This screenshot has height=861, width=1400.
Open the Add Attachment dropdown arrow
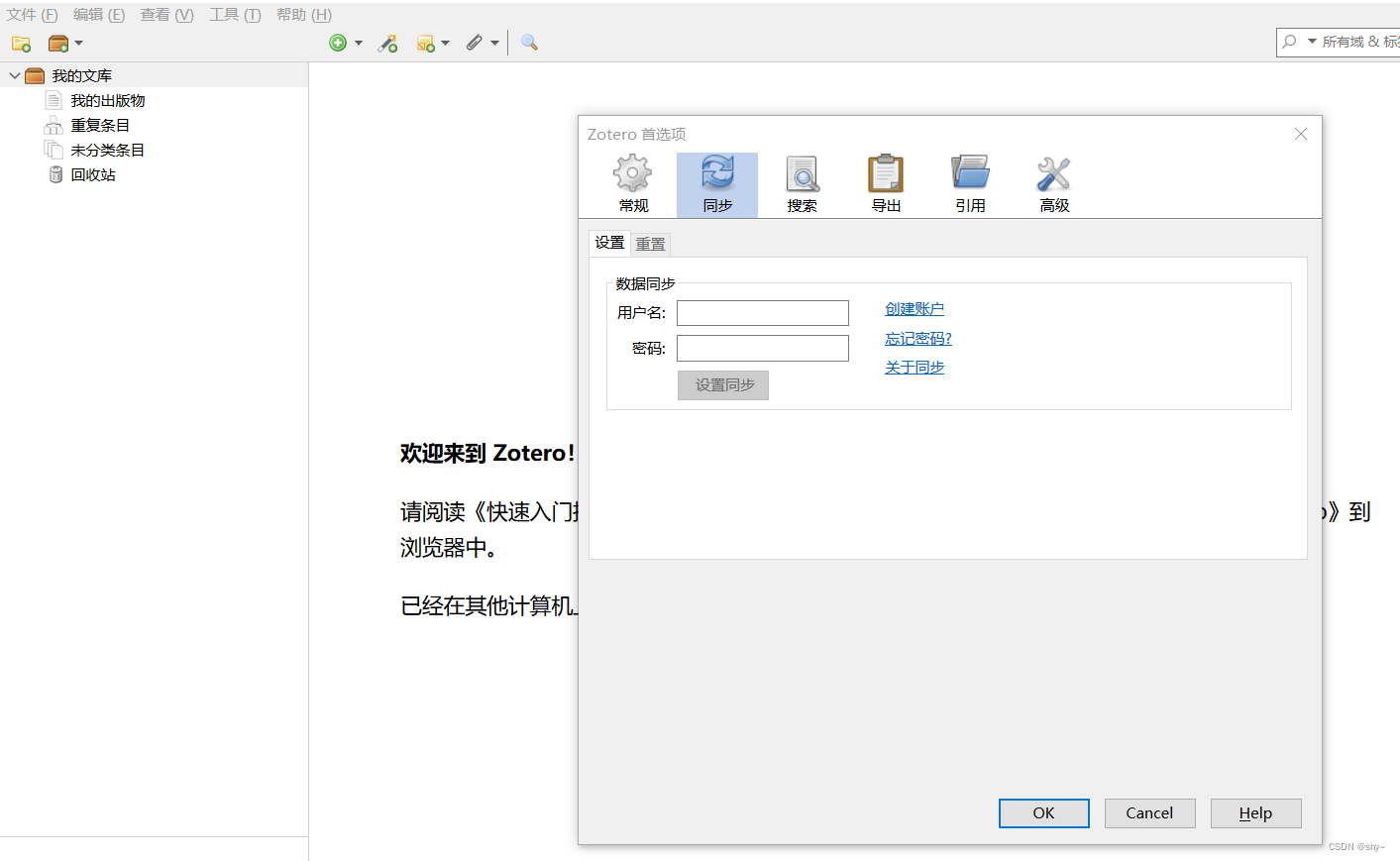point(494,44)
